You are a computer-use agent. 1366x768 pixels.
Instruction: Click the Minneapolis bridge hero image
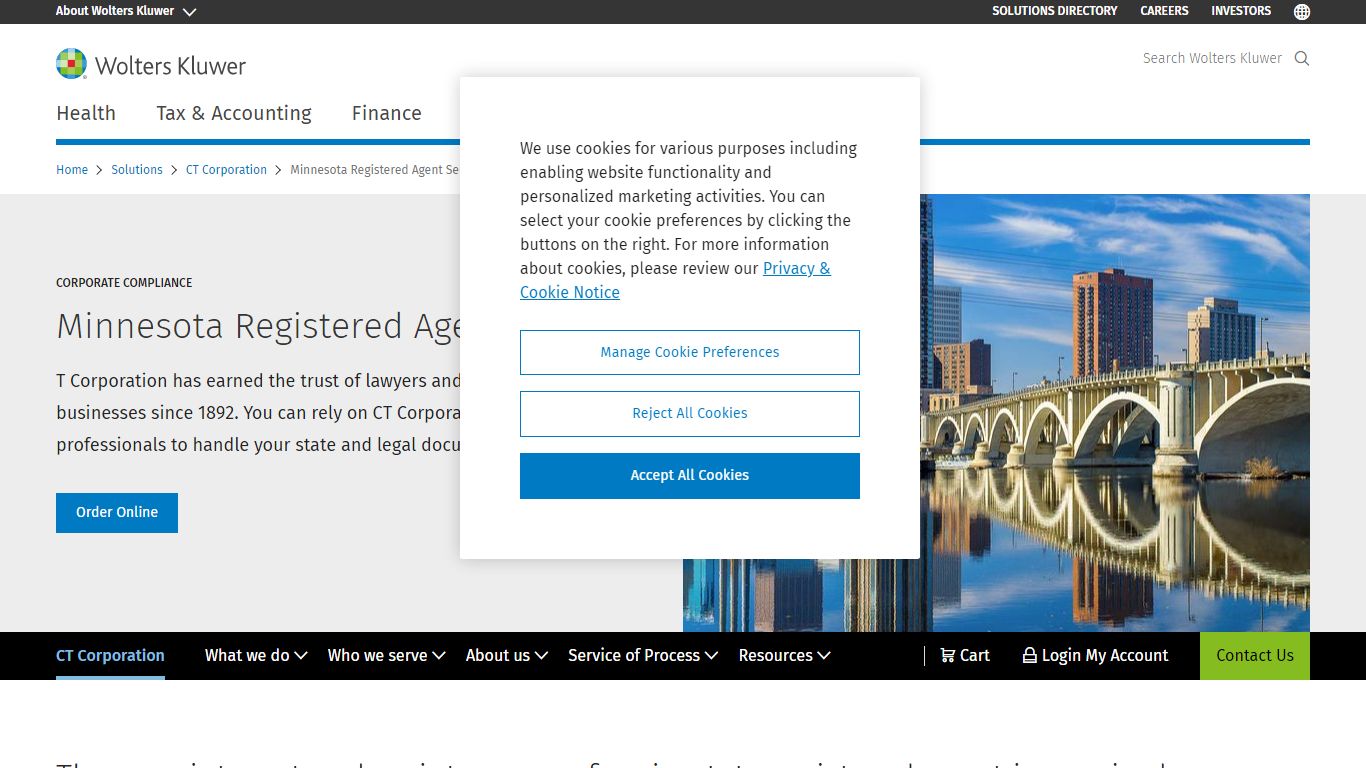(x=1115, y=413)
